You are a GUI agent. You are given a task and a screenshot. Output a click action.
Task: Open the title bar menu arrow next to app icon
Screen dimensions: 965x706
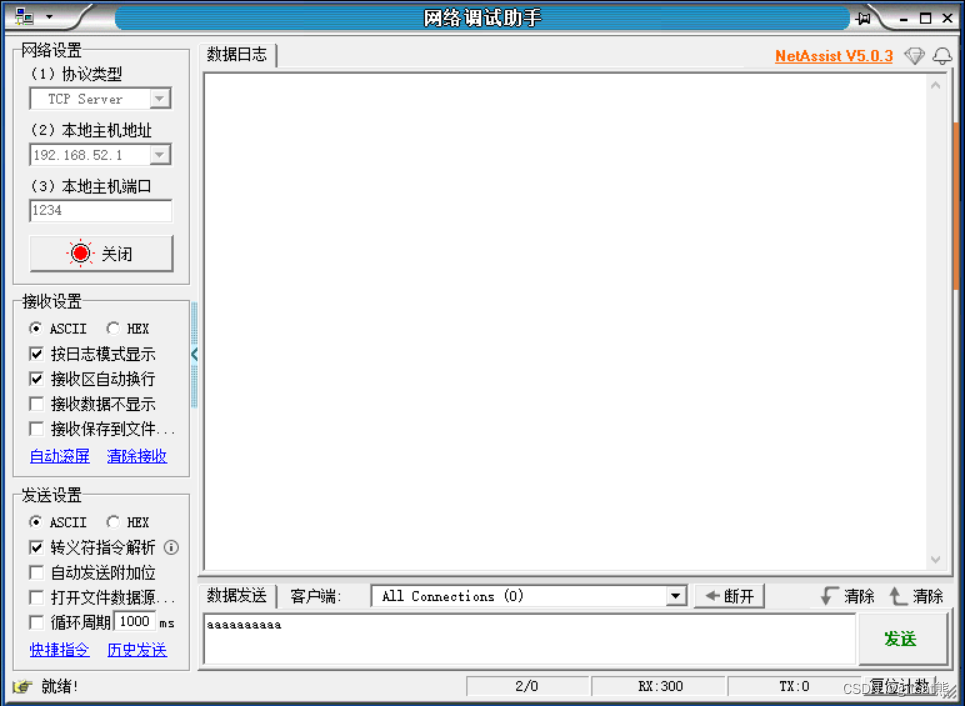(49, 17)
